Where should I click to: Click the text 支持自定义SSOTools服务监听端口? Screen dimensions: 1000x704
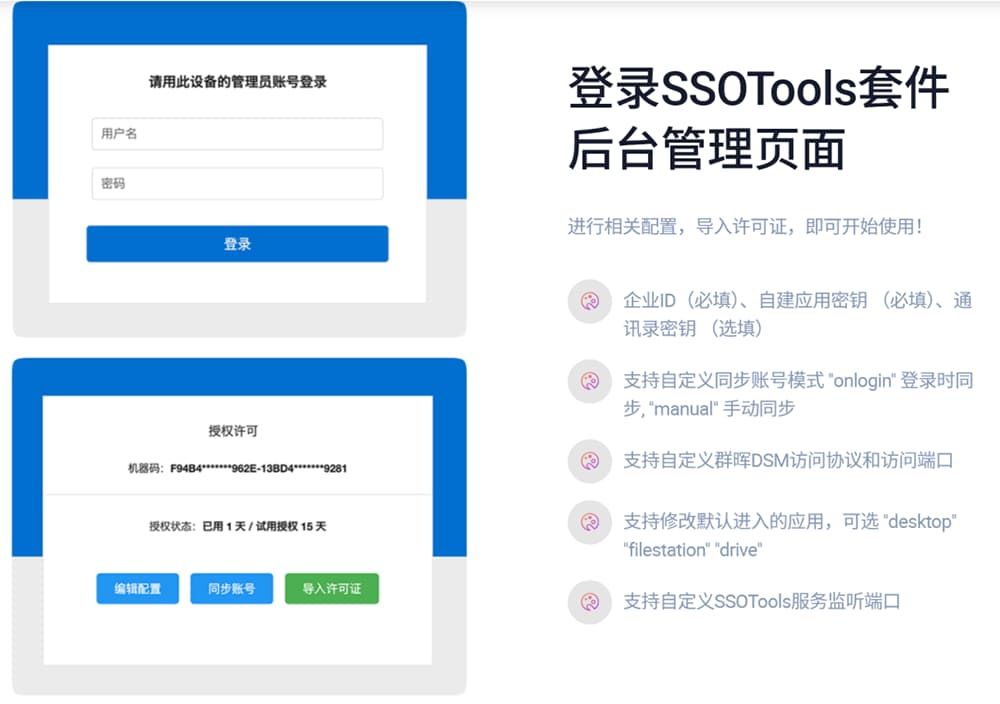point(761,601)
